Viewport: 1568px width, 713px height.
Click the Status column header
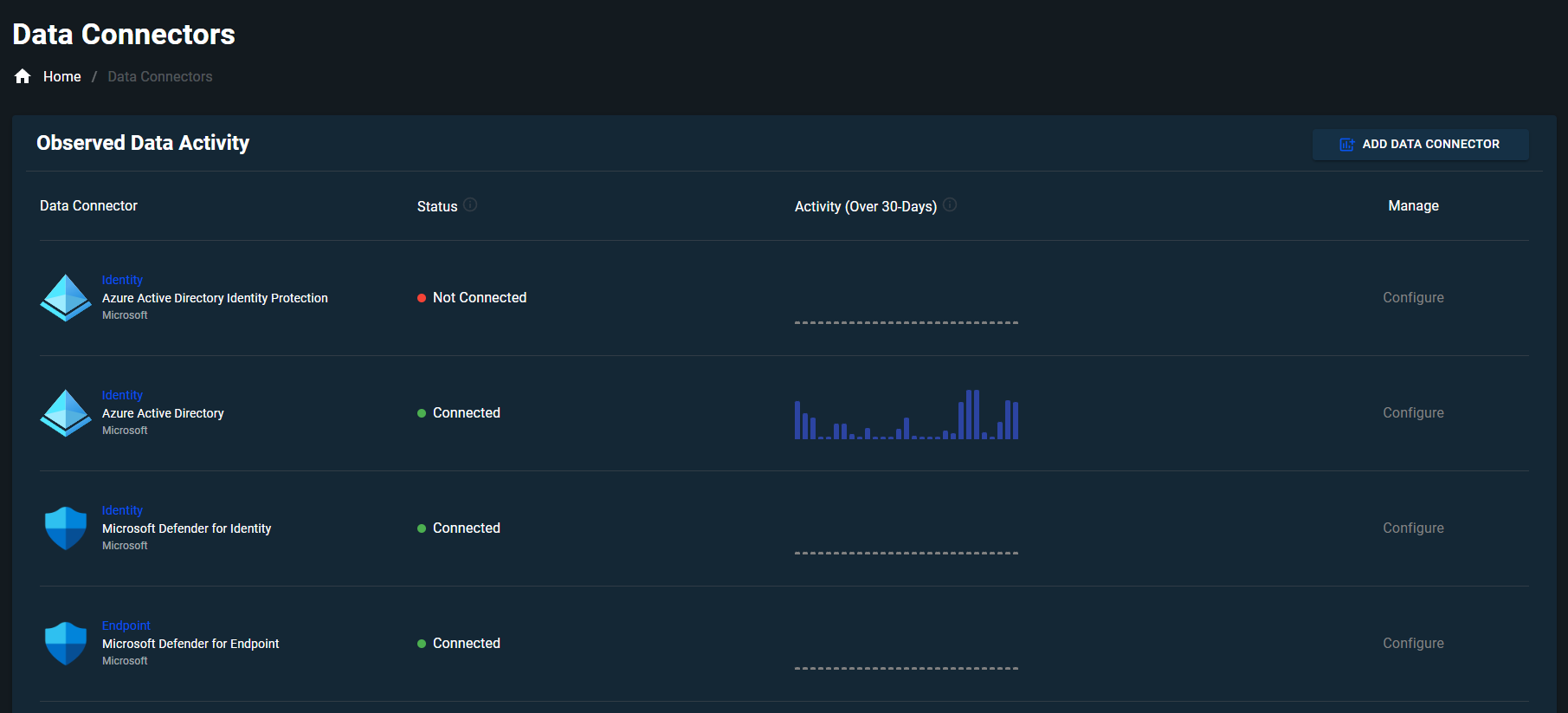click(x=437, y=206)
